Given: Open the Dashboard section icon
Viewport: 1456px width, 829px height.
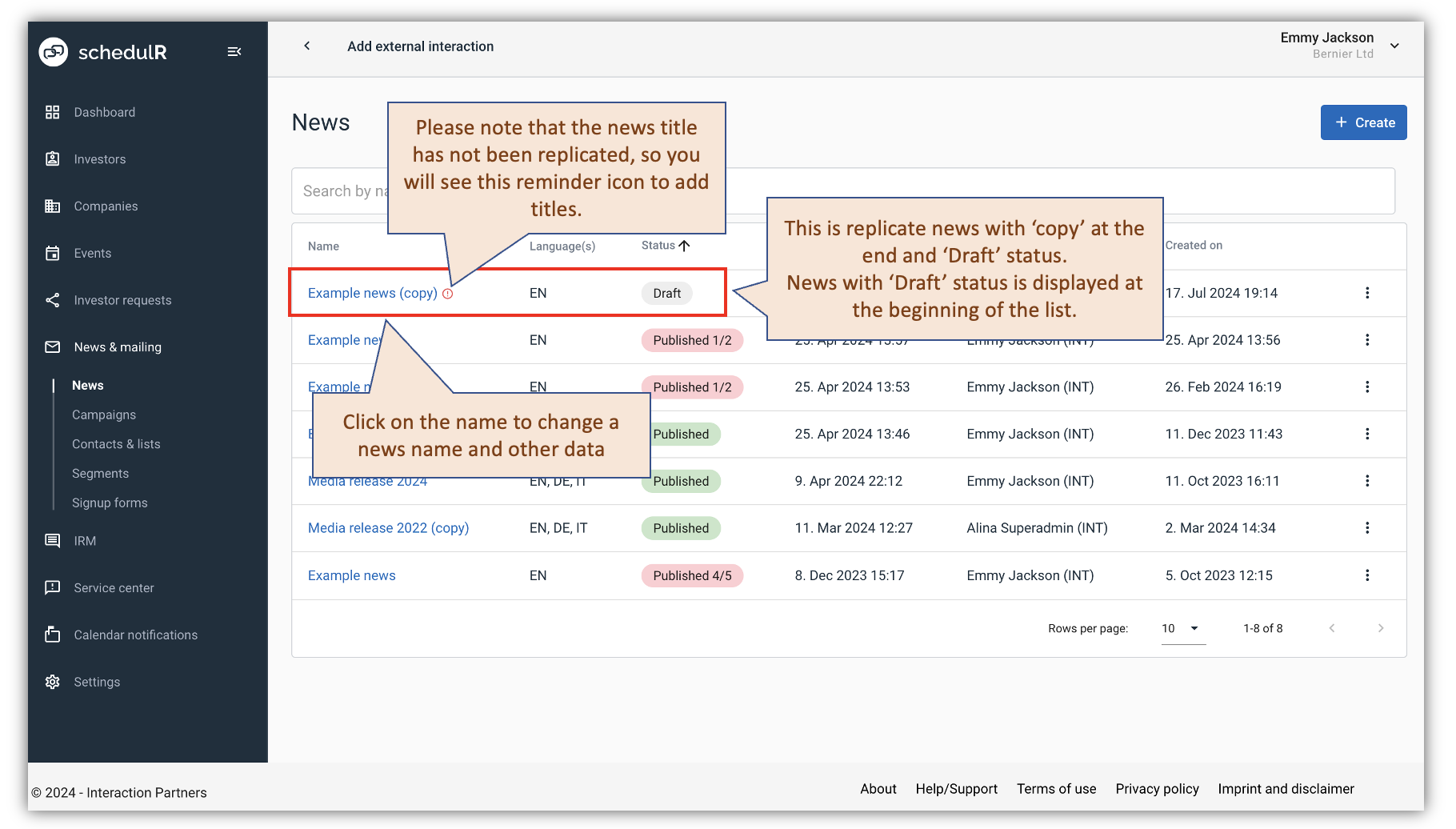Looking at the screenshot, I should coord(53,112).
